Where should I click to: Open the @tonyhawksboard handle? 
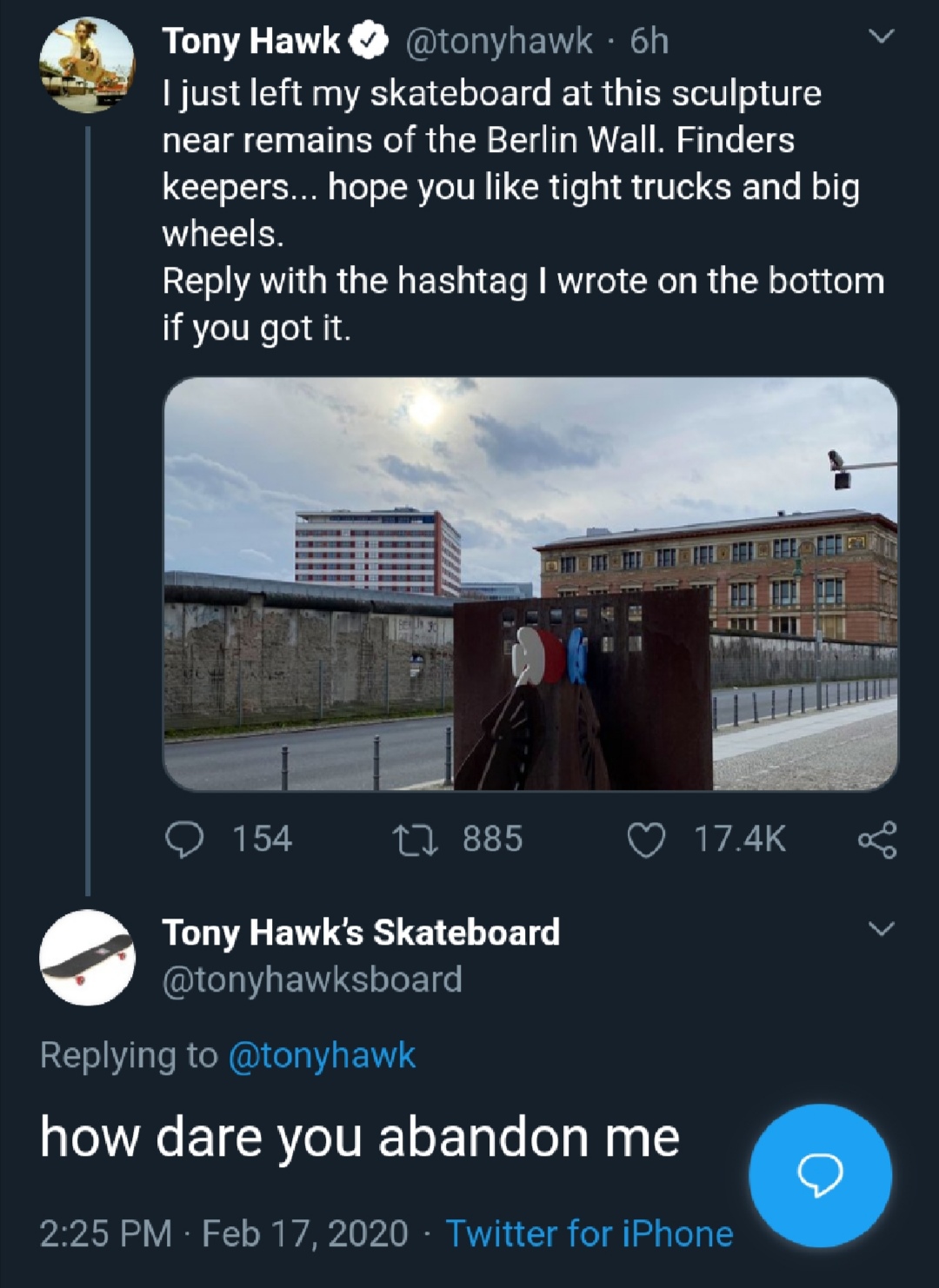pos(312,979)
